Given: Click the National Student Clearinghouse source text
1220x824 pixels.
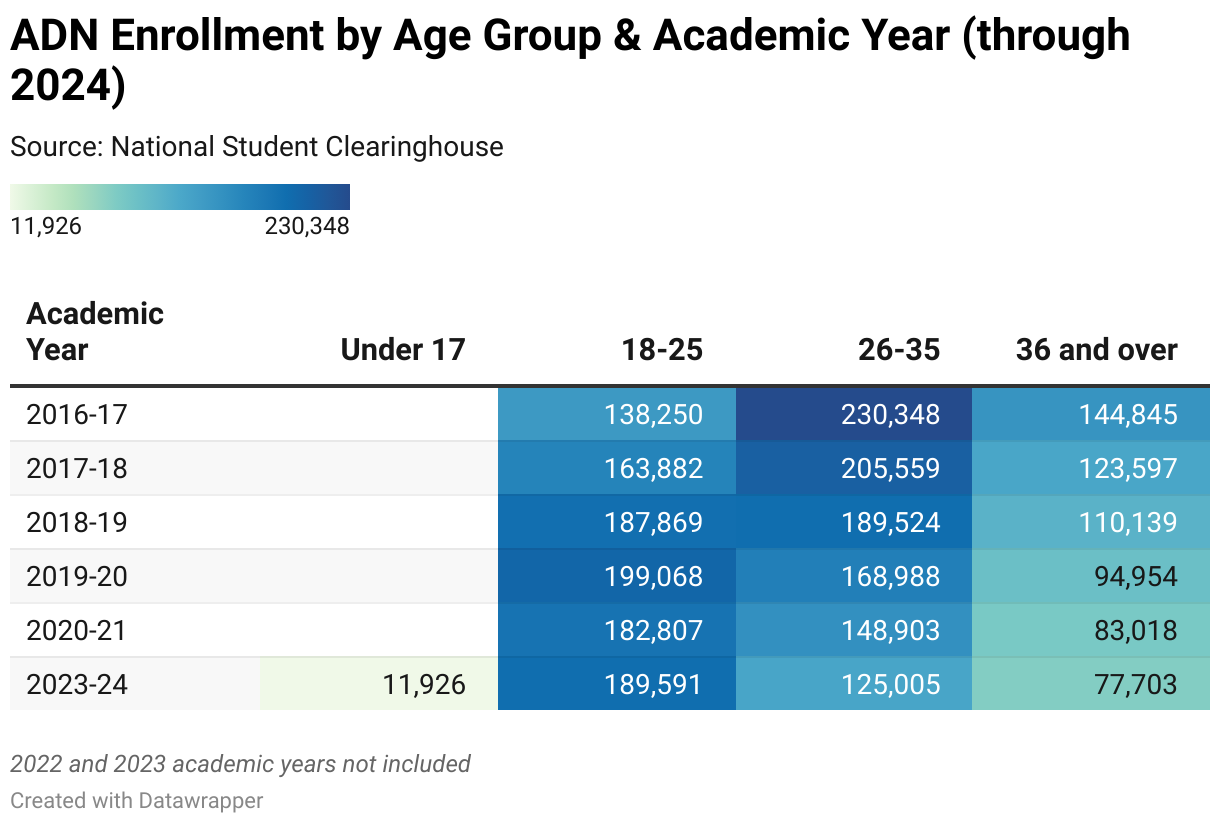Looking at the screenshot, I should 307,147.
